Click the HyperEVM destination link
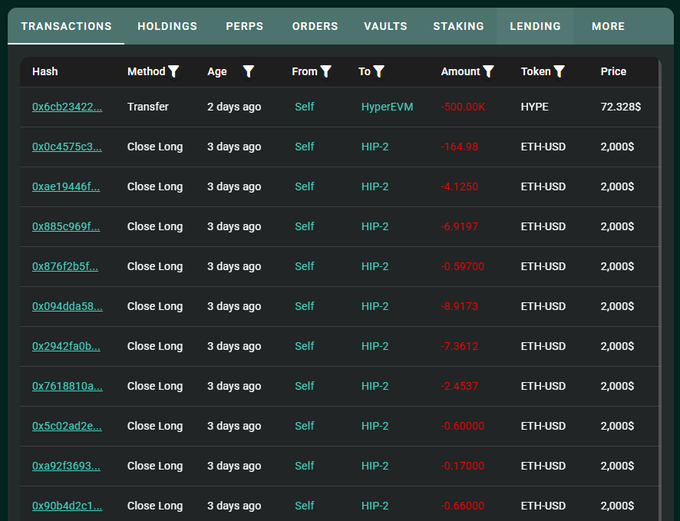 387,107
